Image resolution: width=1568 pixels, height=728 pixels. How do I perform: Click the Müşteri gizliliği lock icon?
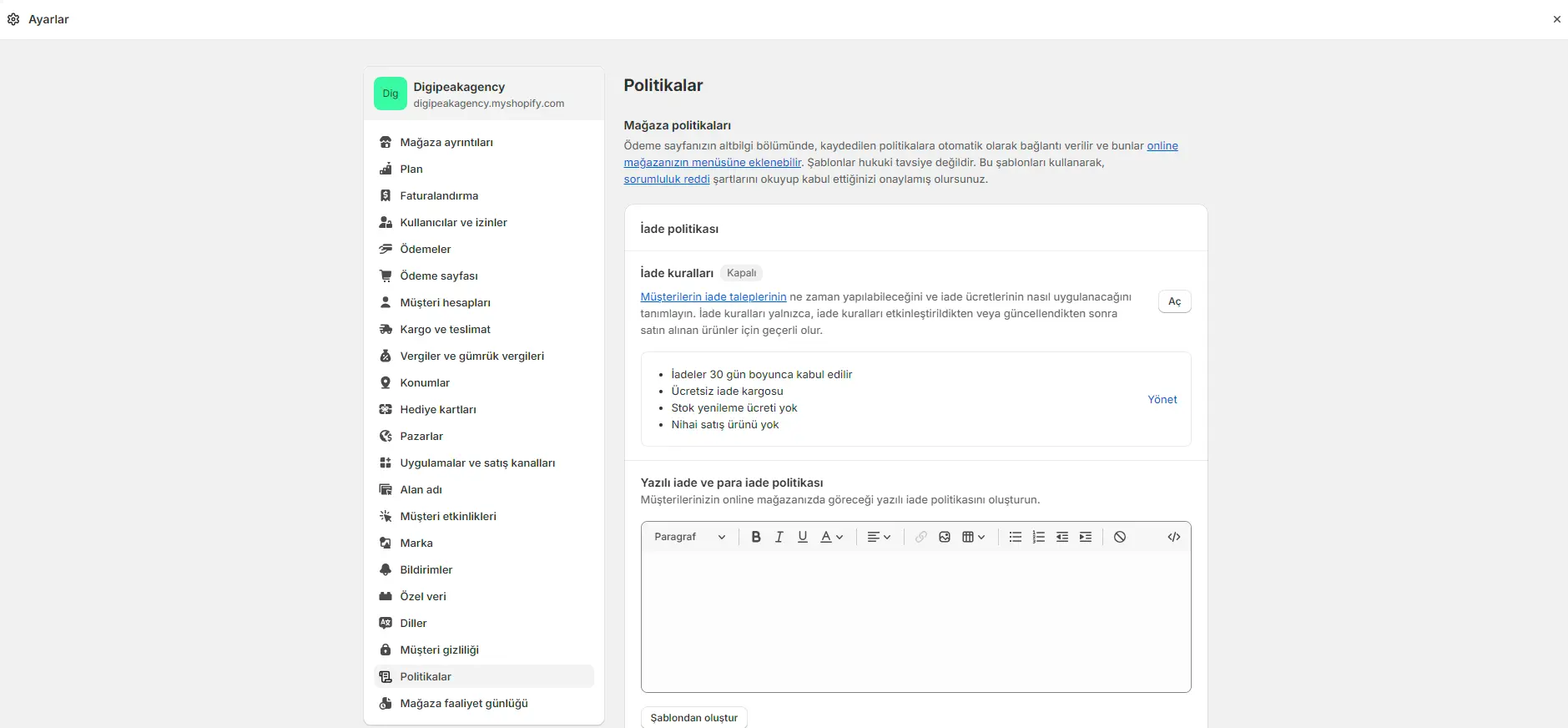pyautogui.click(x=386, y=650)
